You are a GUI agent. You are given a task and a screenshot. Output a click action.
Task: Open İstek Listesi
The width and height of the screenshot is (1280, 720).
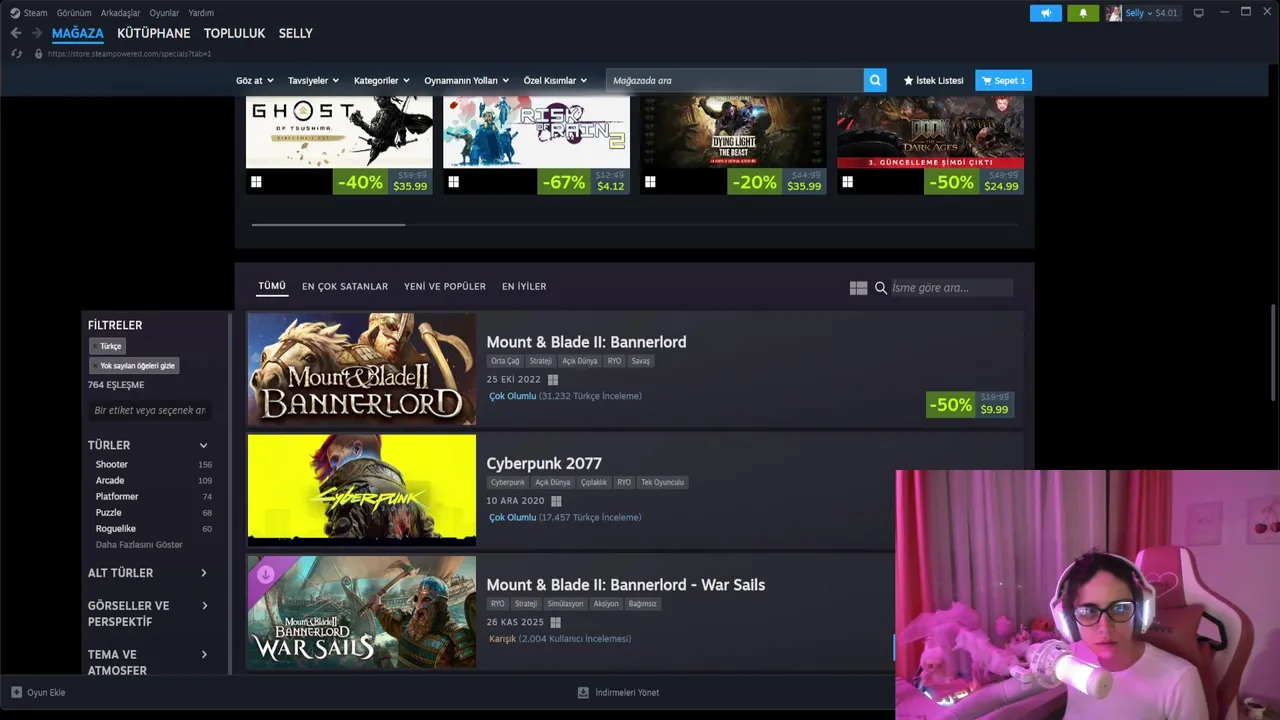click(x=934, y=80)
